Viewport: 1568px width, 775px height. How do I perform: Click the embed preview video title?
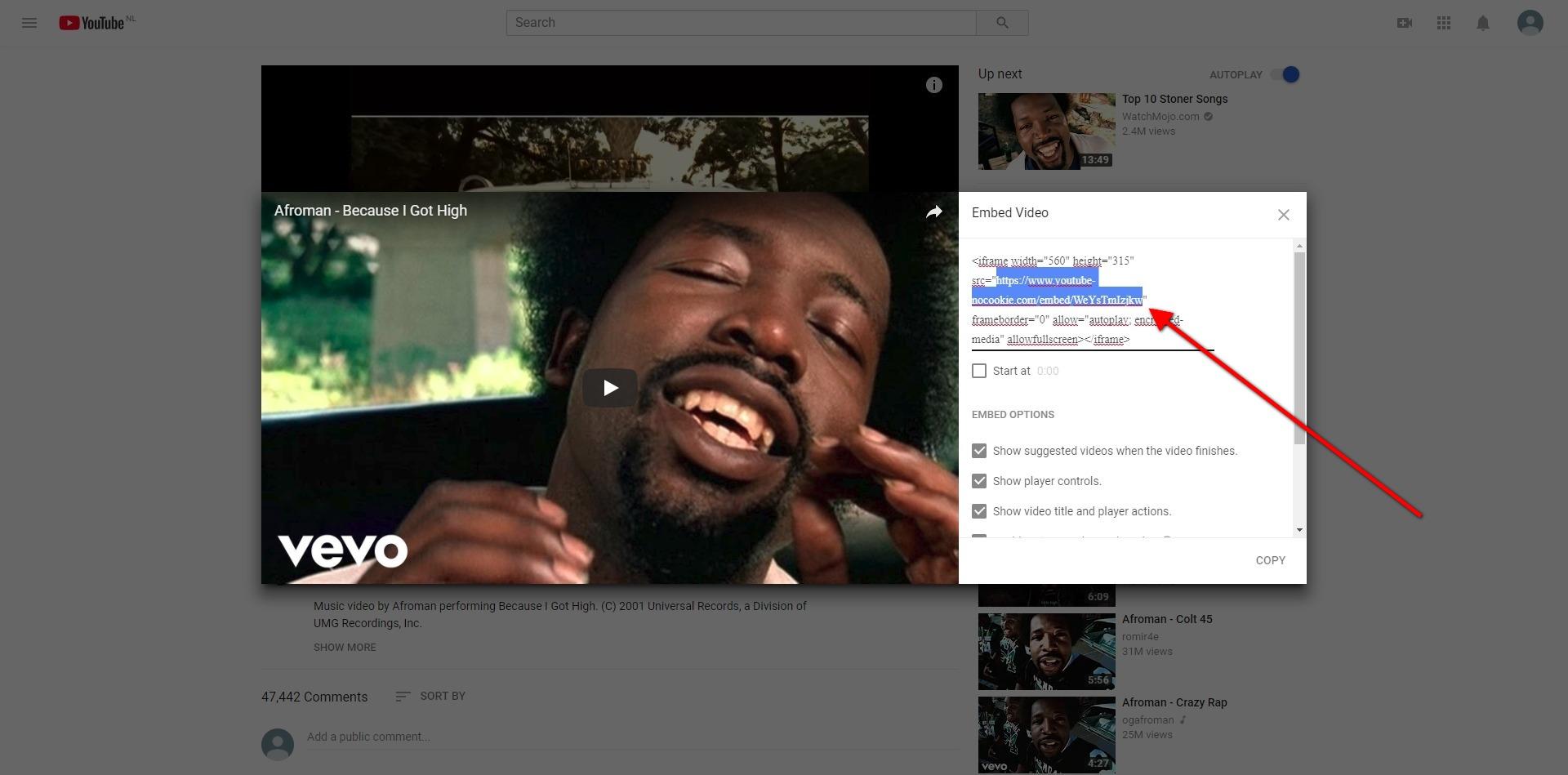371,211
